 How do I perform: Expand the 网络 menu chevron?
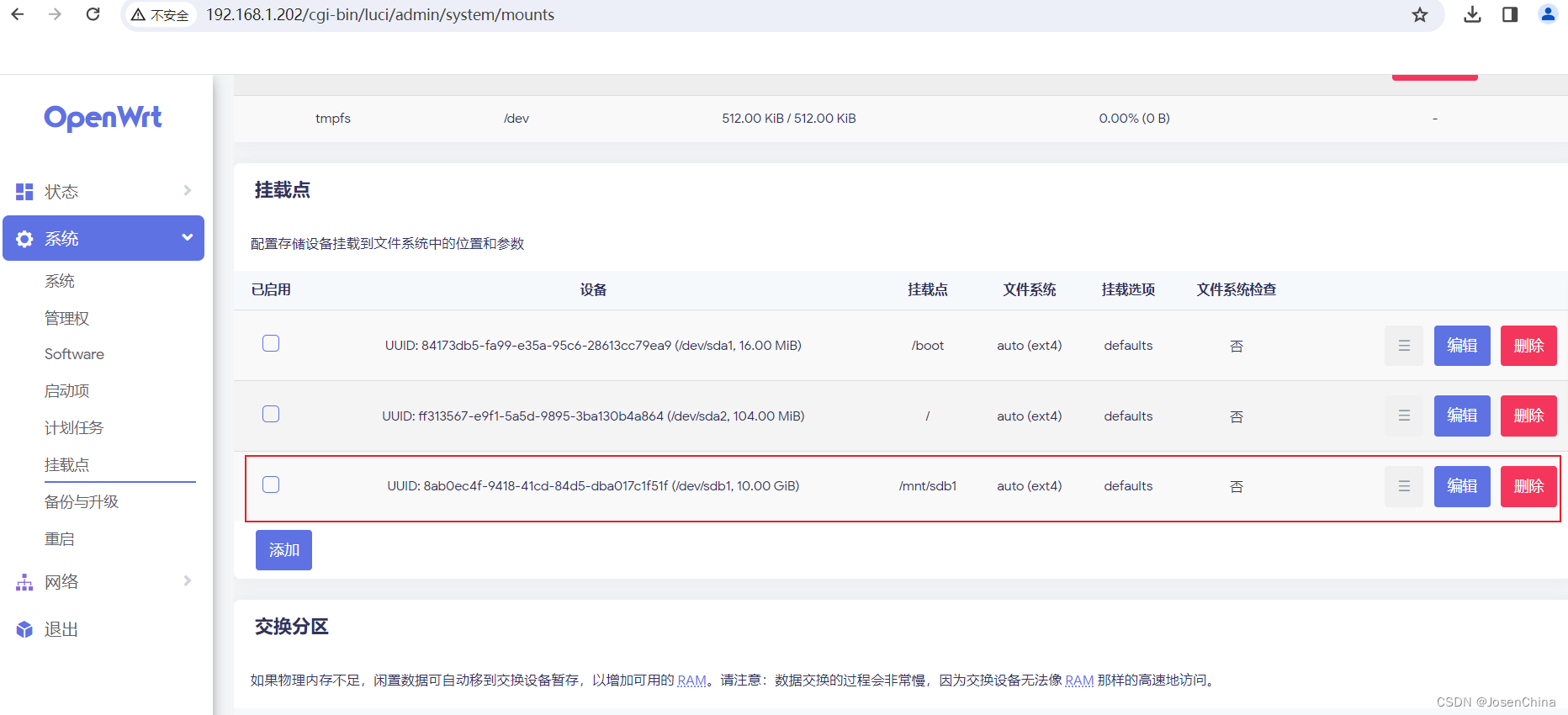click(188, 581)
